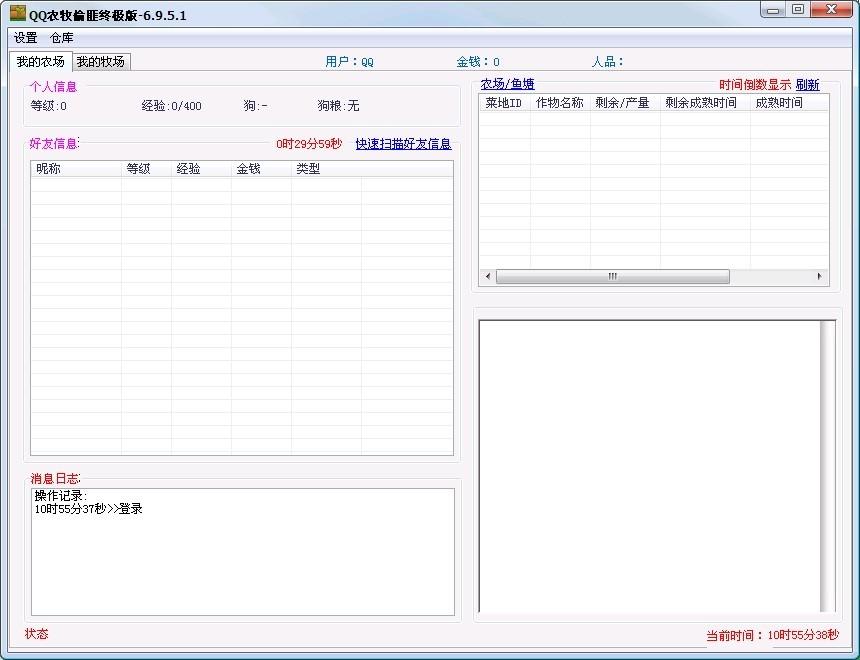The image size is (860, 660).
Task: Sort friends by 等级 column header
Action: [146, 169]
